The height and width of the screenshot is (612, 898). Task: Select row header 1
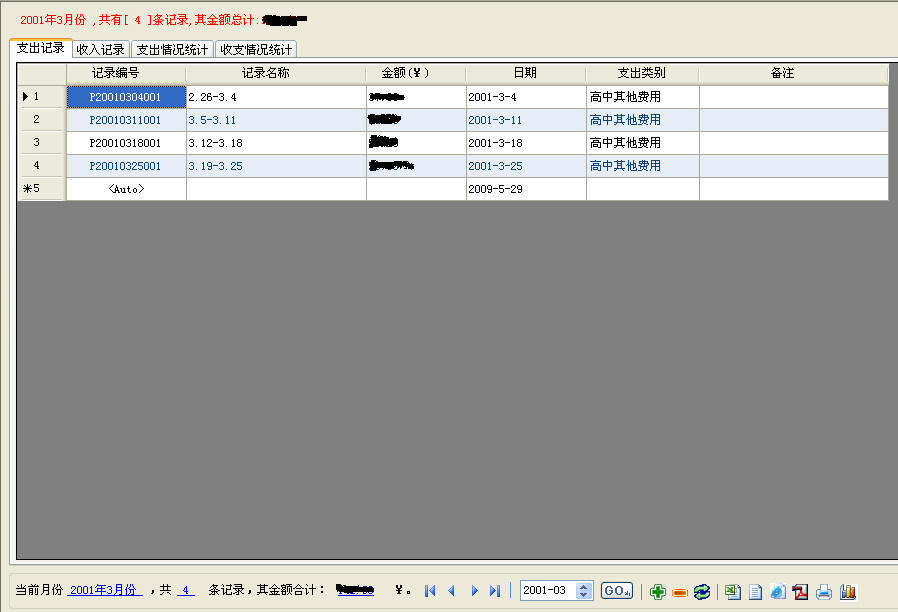(x=42, y=97)
